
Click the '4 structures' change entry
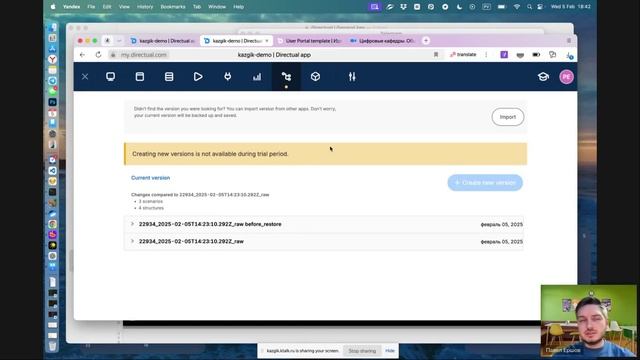tap(151, 208)
